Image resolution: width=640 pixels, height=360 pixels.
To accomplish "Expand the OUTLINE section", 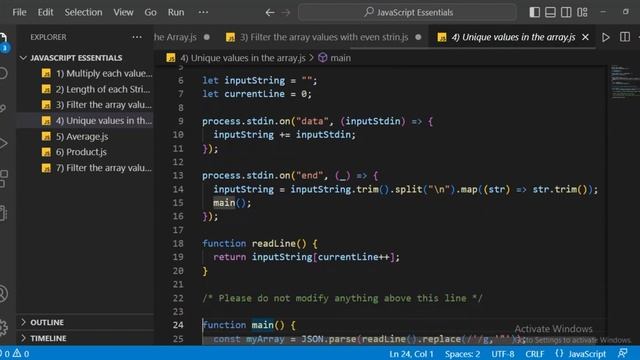I will 85,322.
